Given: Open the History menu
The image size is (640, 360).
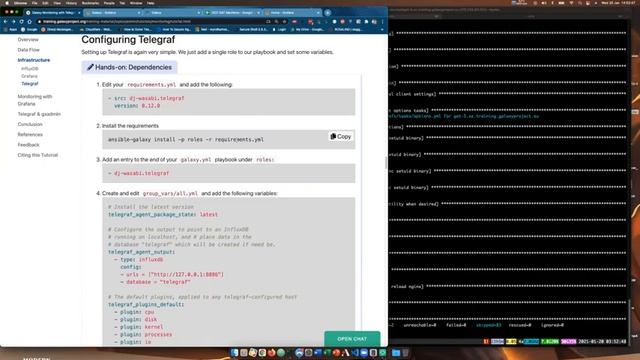Looking at the screenshot, I should point(71,3).
